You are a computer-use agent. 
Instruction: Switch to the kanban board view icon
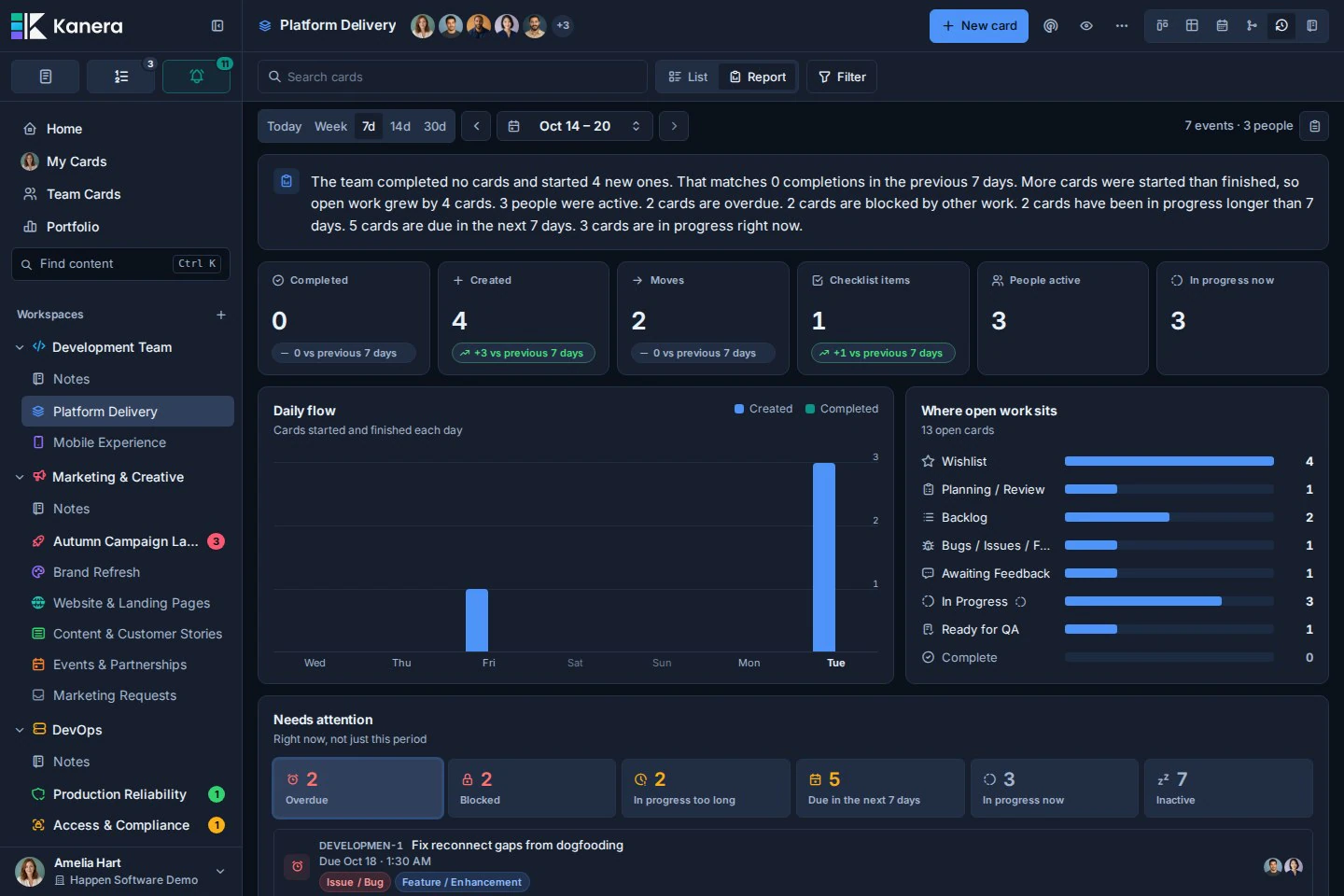(1162, 26)
